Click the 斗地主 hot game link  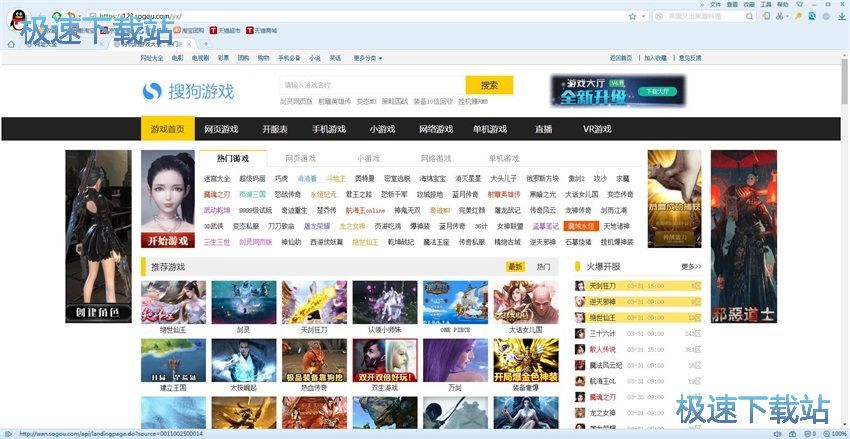point(336,178)
